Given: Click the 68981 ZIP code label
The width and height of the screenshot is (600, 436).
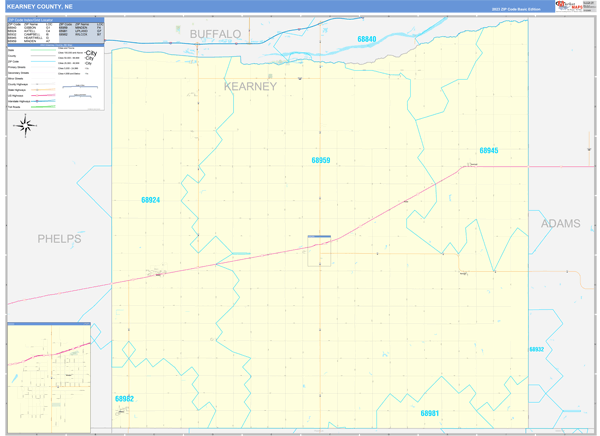Looking at the screenshot, I should [429, 412].
